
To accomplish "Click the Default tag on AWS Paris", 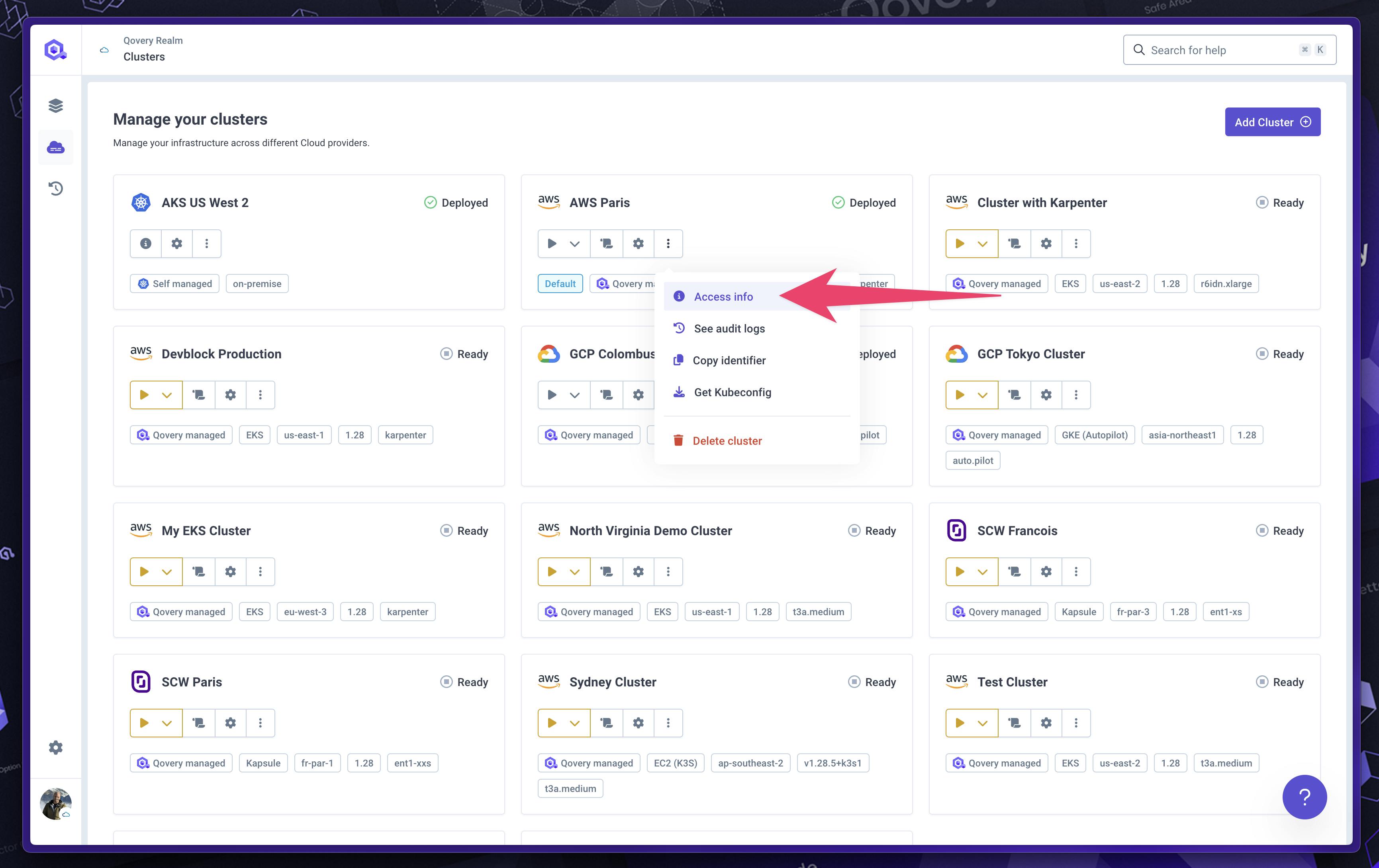I will pyautogui.click(x=560, y=283).
